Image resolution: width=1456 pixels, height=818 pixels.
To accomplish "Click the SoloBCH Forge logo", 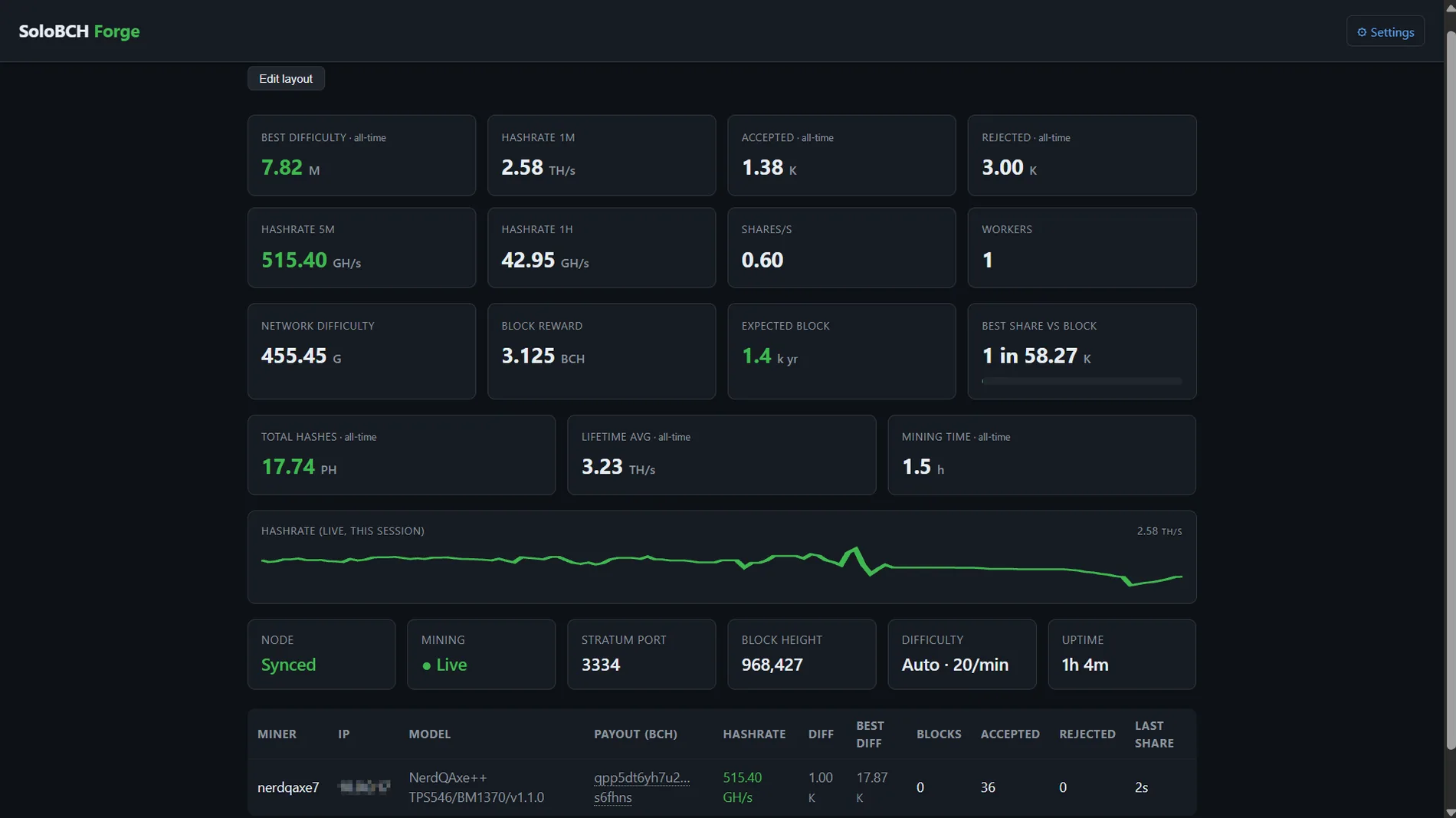I will [79, 31].
